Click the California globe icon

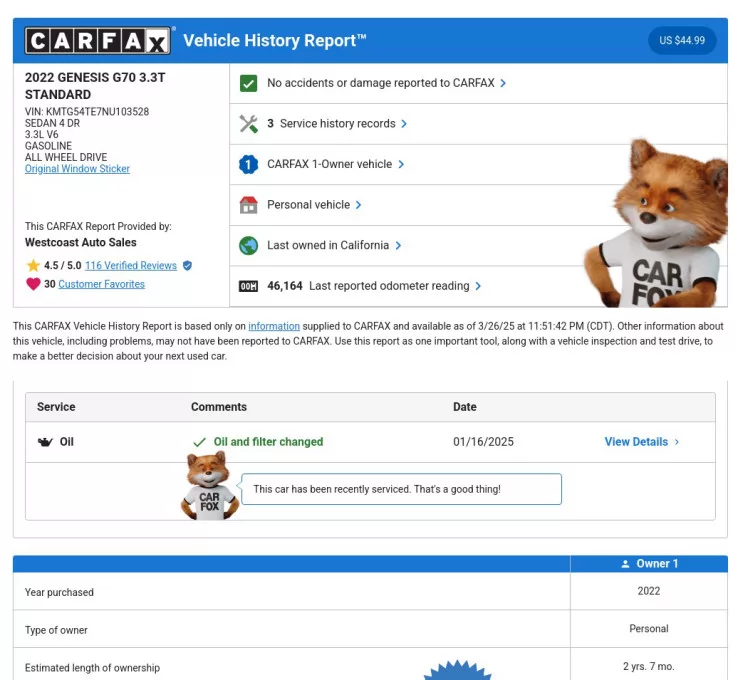(x=249, y=245)
